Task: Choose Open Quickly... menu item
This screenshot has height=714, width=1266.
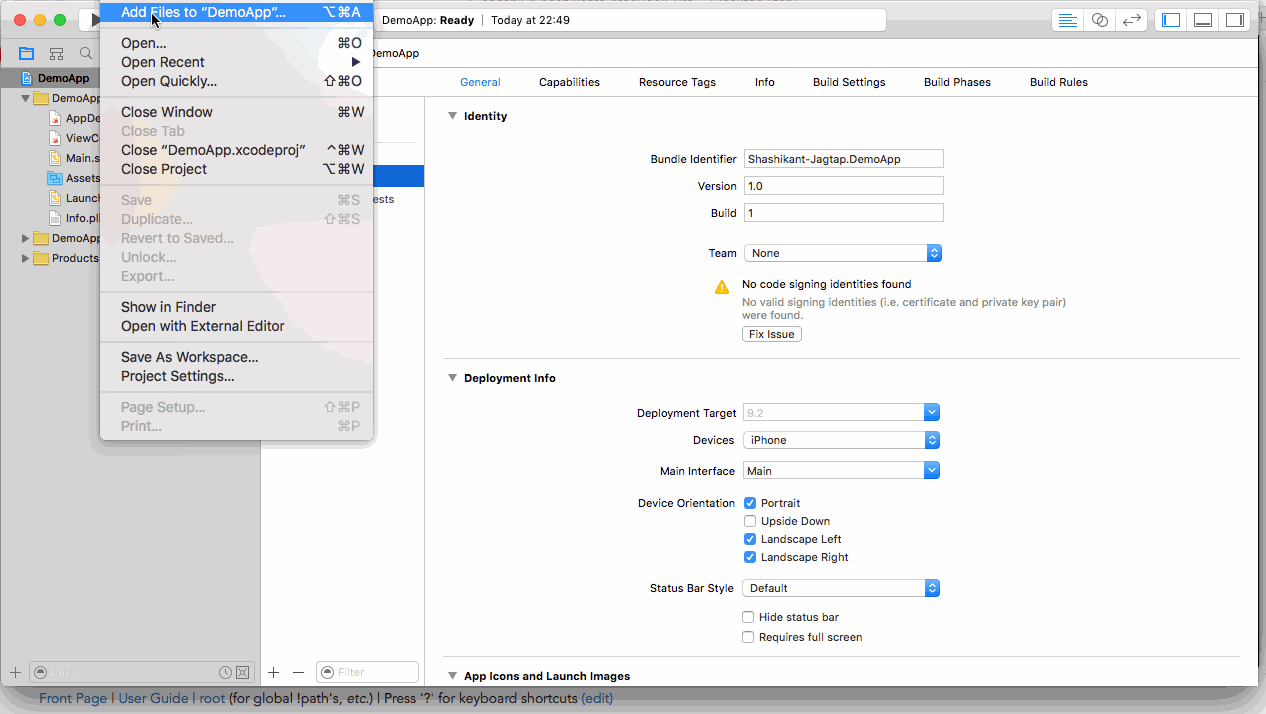Action: tap(236, 81)
